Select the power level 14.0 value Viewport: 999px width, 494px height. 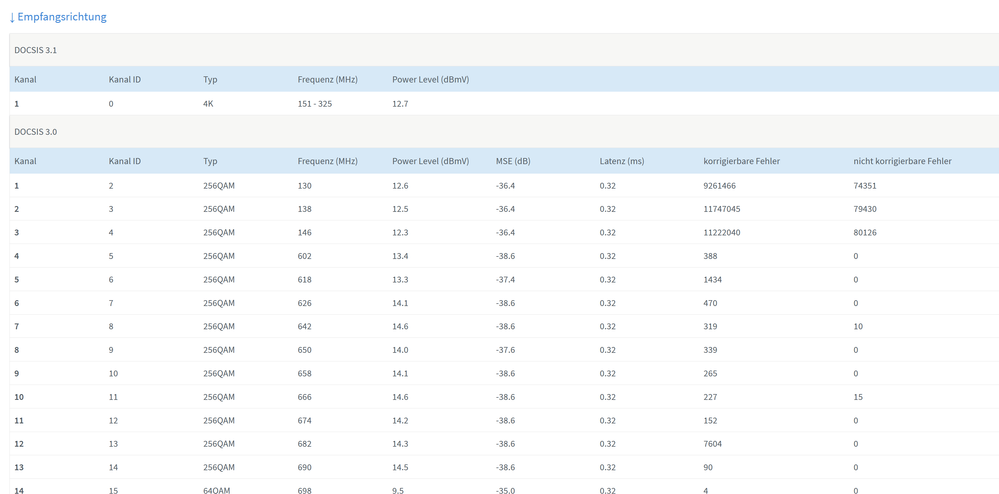click(400, 350)
